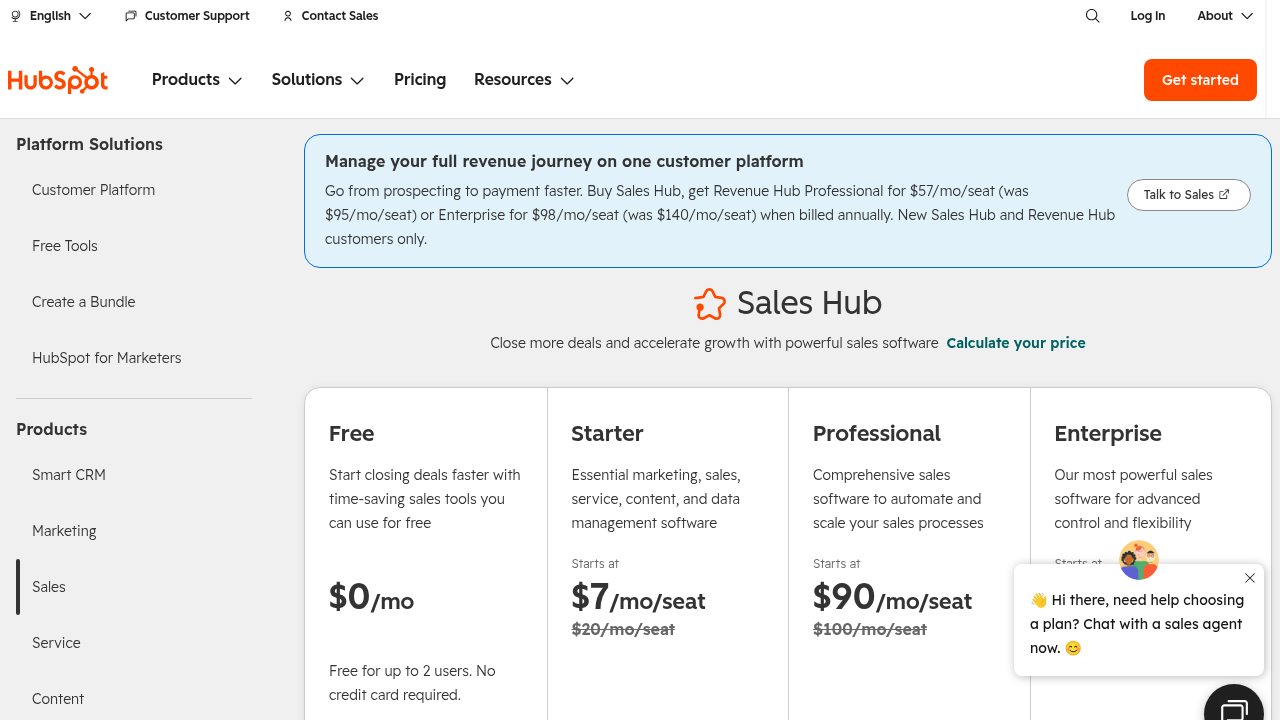Select HubSpot for Marketers in sidebar

tap(107, 358)
